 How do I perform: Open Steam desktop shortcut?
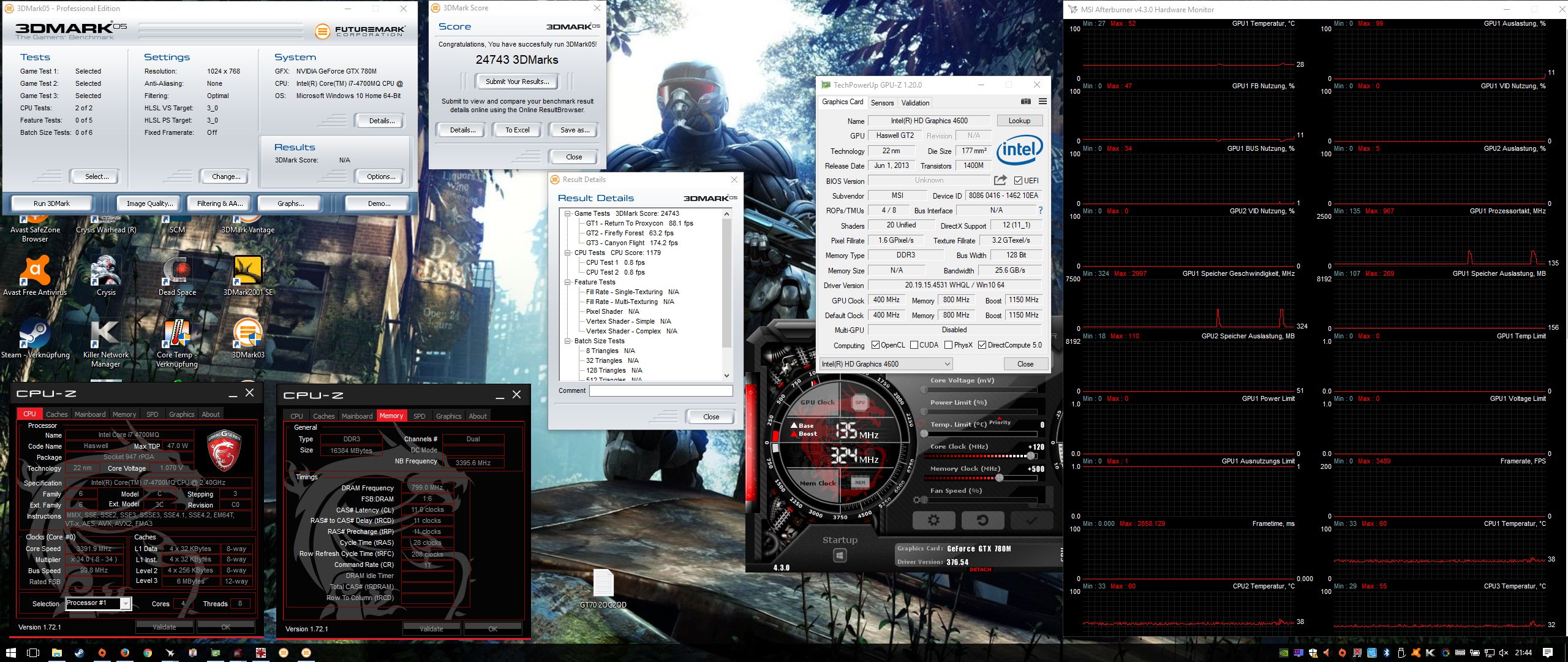[35, 339]
